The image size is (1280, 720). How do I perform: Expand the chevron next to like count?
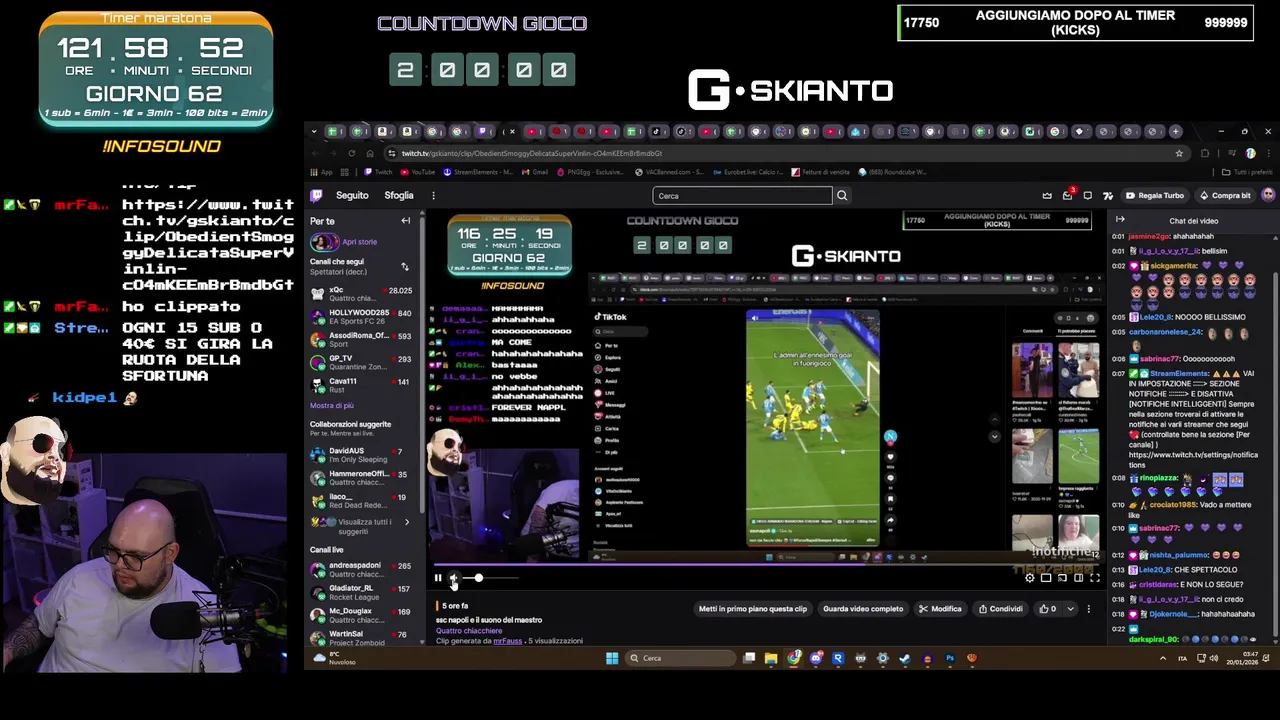tap(1070, 609)
